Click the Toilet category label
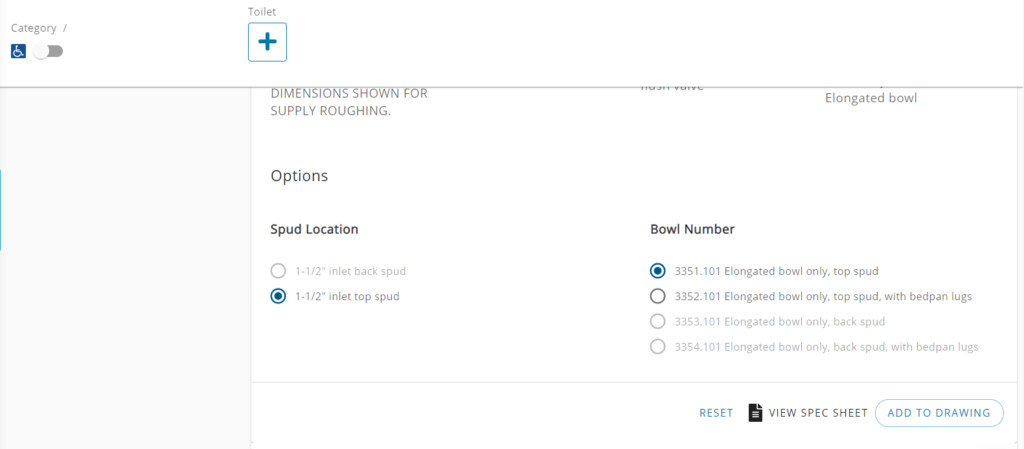Image resolution: width=1024 pixels, height=449 pixels. tap(262, 12)
